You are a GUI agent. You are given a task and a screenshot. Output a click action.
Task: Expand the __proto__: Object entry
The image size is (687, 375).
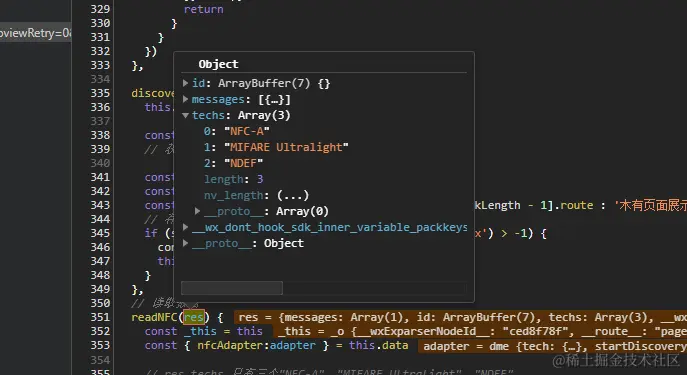[186, 244]
